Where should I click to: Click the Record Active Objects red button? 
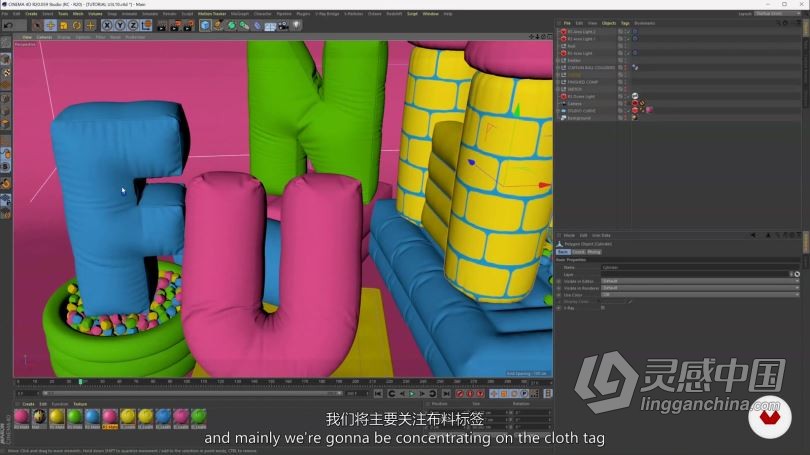[460, 394]
